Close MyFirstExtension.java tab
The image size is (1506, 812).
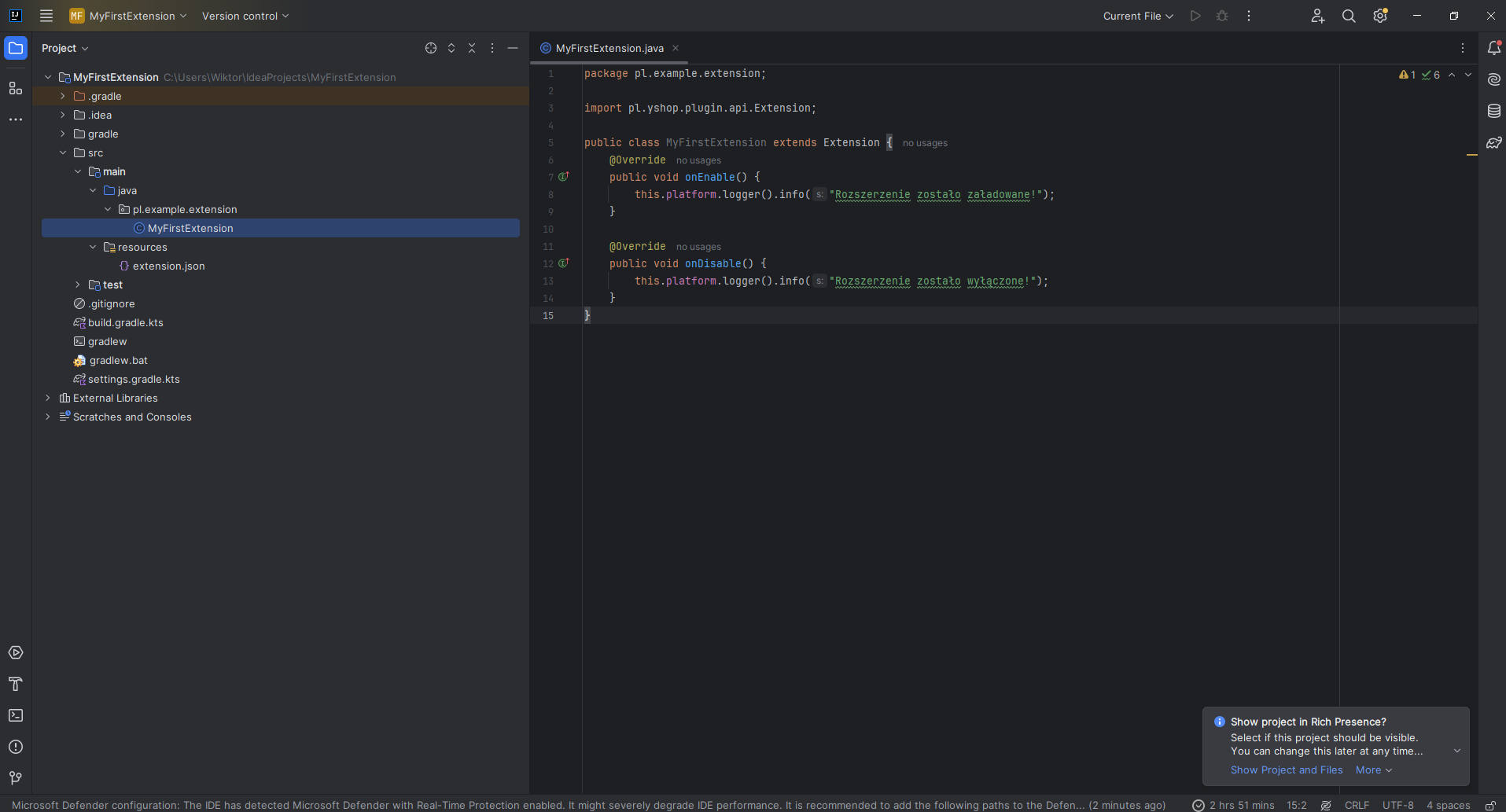pos(675,48)
